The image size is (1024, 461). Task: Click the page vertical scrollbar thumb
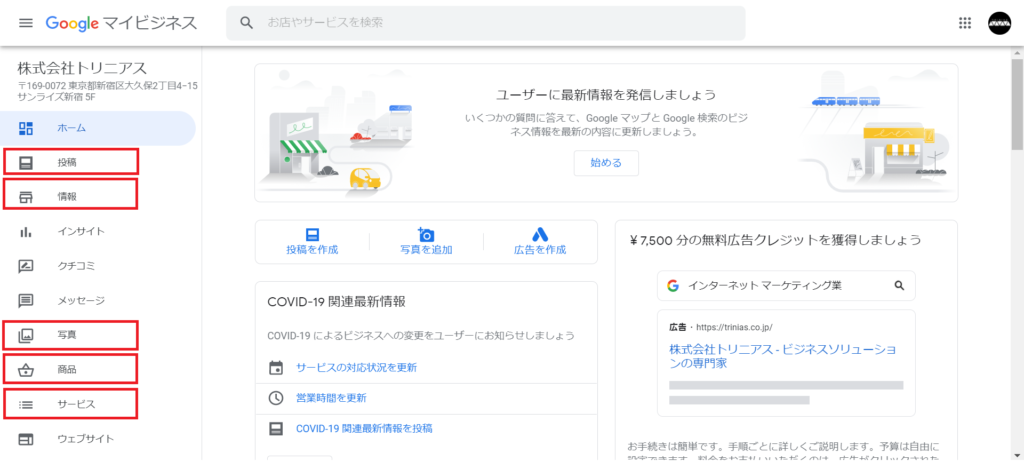[x=1017, y=104]
